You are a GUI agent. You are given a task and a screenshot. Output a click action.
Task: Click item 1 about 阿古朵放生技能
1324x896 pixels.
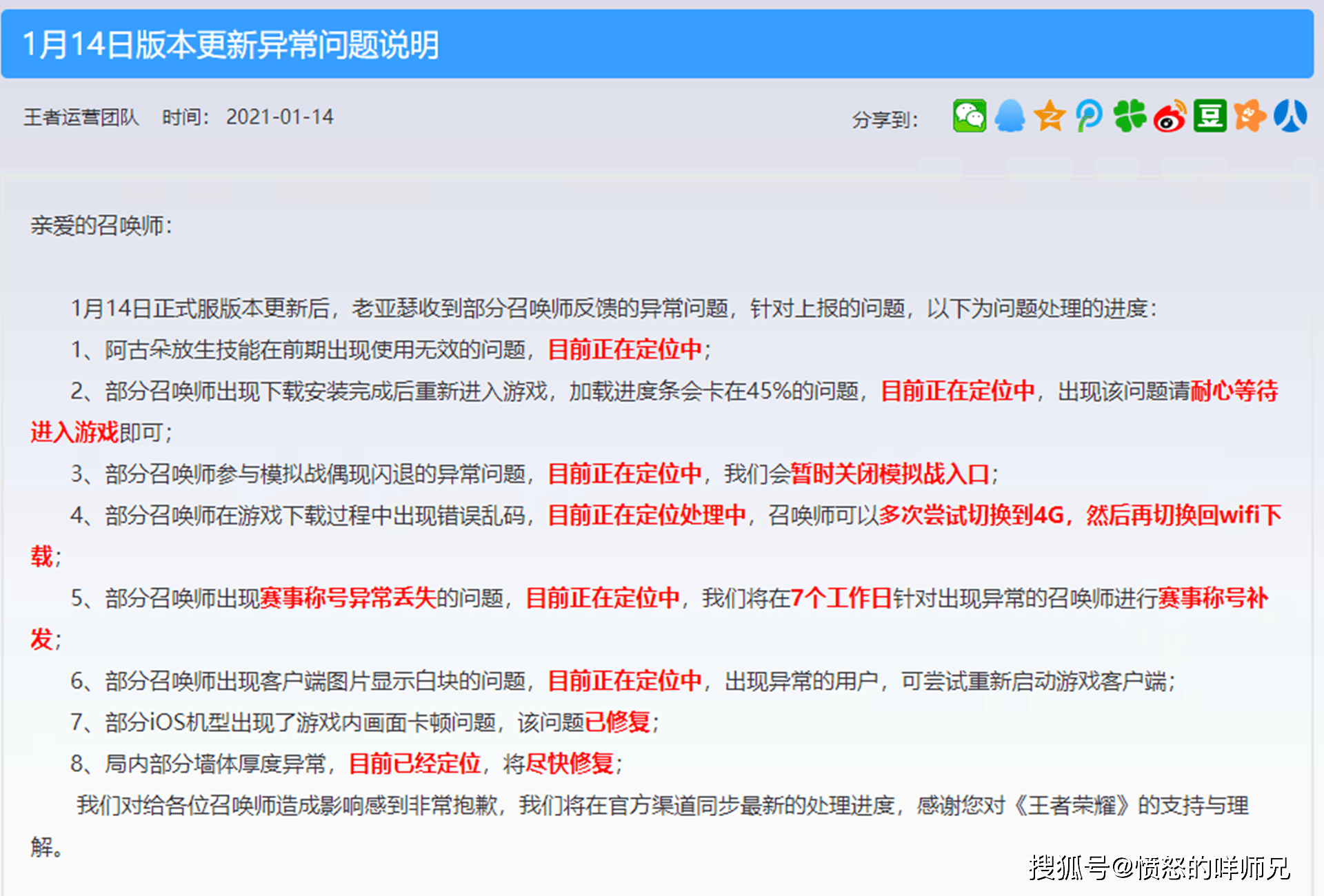(x=391, y=349)
